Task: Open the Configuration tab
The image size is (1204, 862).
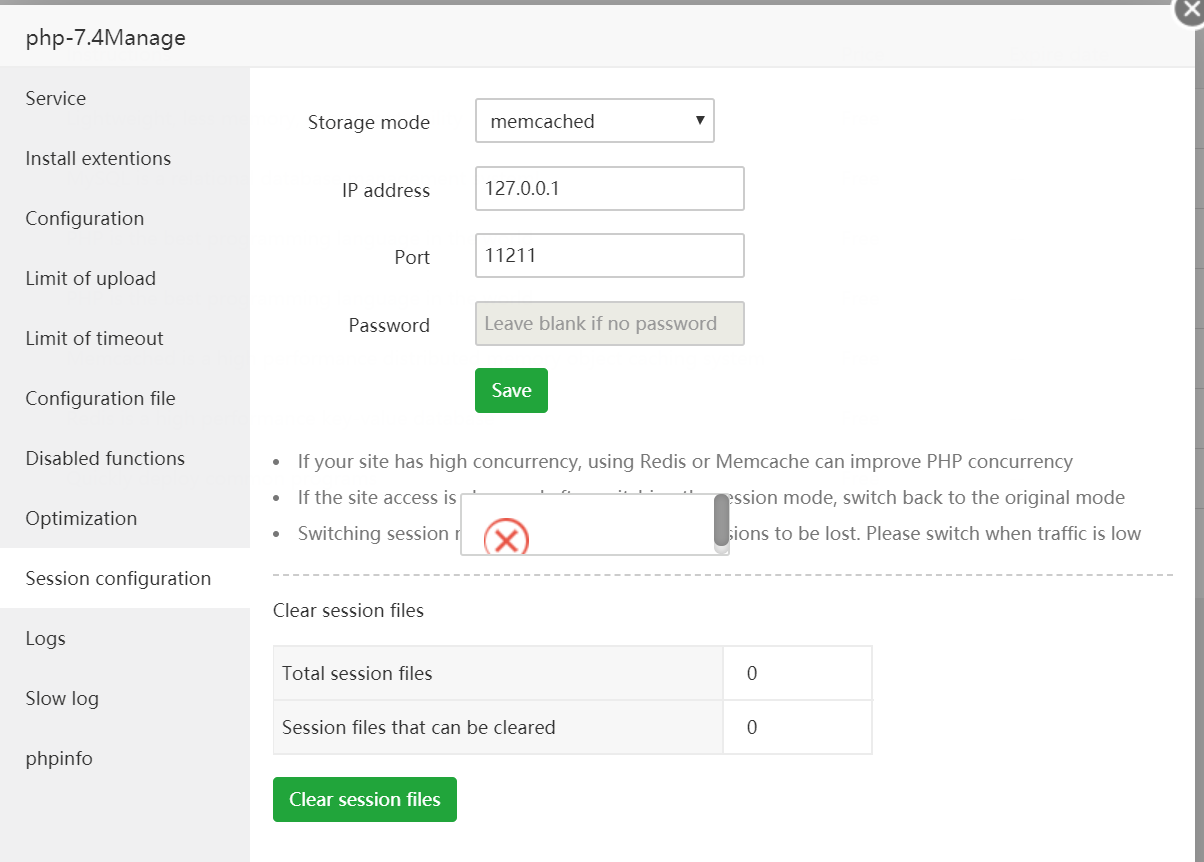Action: click(85, 218)
